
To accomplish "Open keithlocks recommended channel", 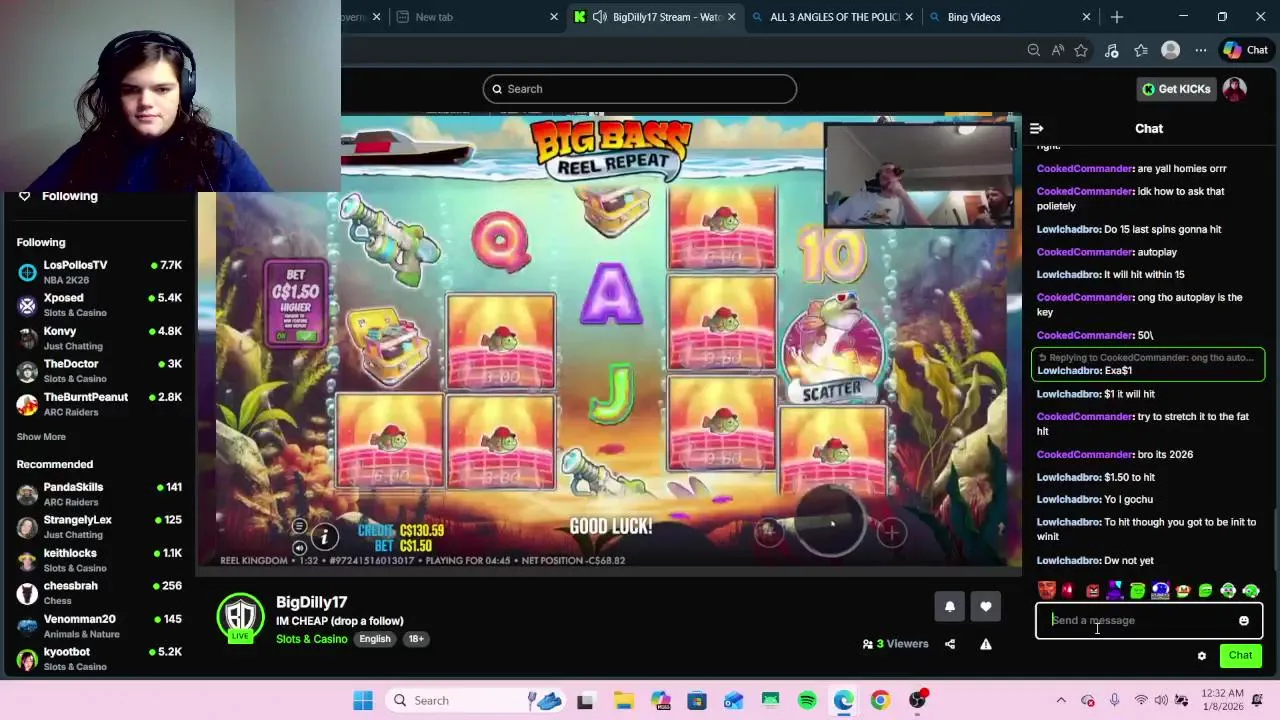I will point(98,560).
